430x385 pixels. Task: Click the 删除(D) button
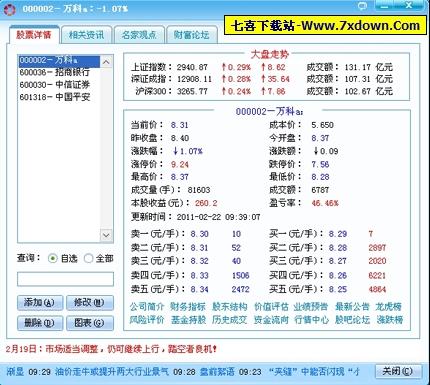(x=40, y=323)
